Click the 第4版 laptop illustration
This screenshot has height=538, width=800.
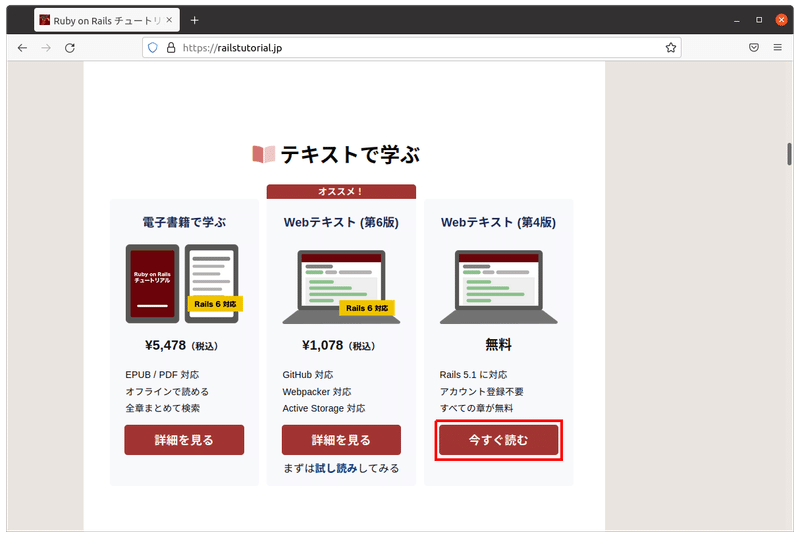498,287
